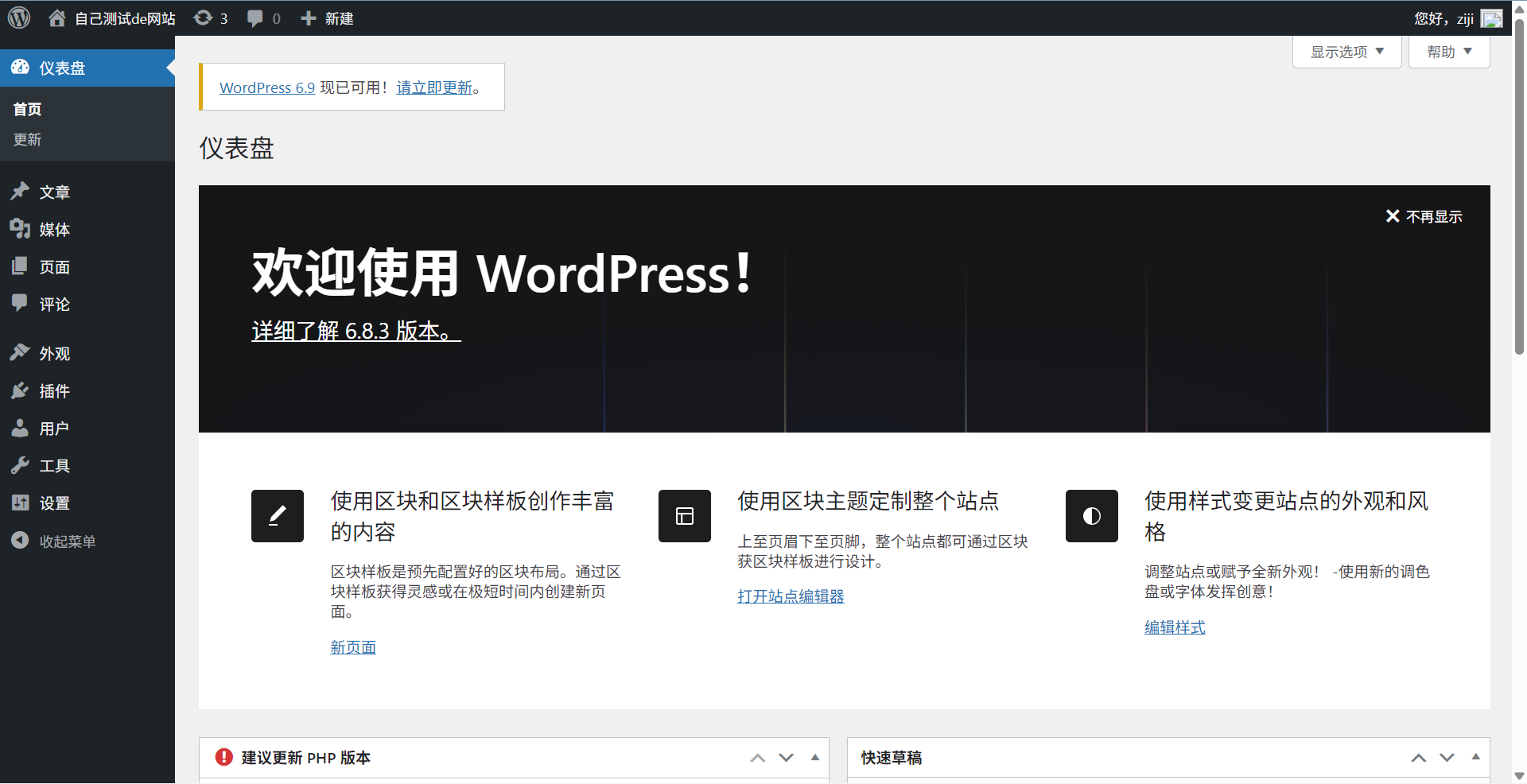The width and height of the screenshot is (1527, 784).
Task: Open the 文章 menu label
Action: tap(55, 192)
